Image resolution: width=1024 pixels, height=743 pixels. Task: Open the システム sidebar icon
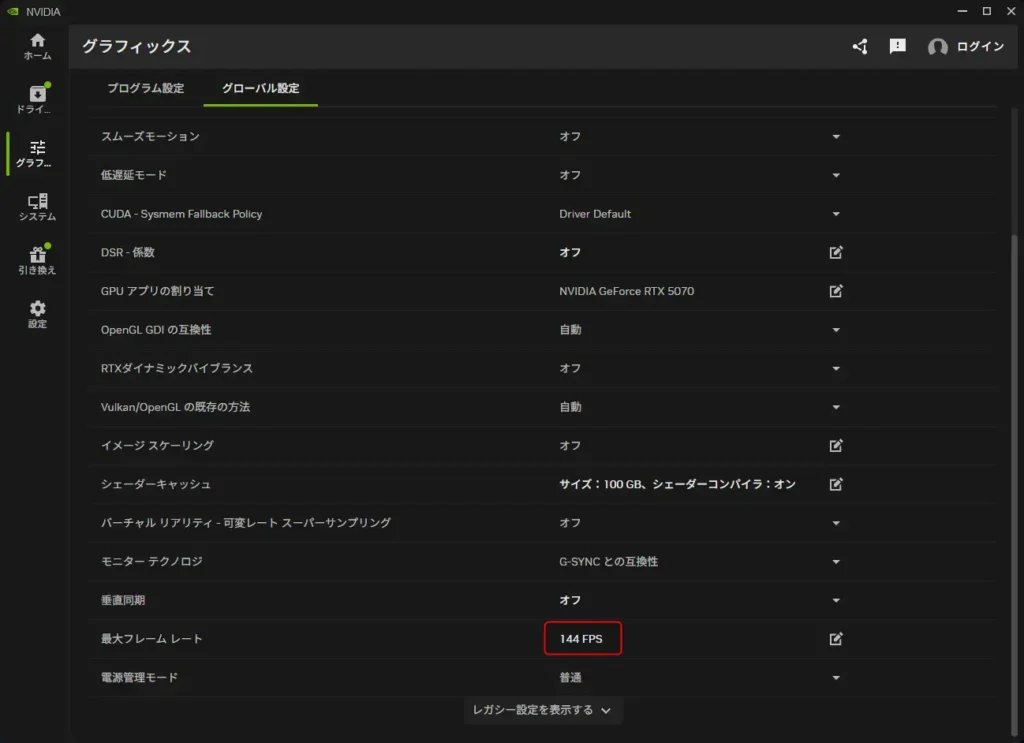(37, 207)
